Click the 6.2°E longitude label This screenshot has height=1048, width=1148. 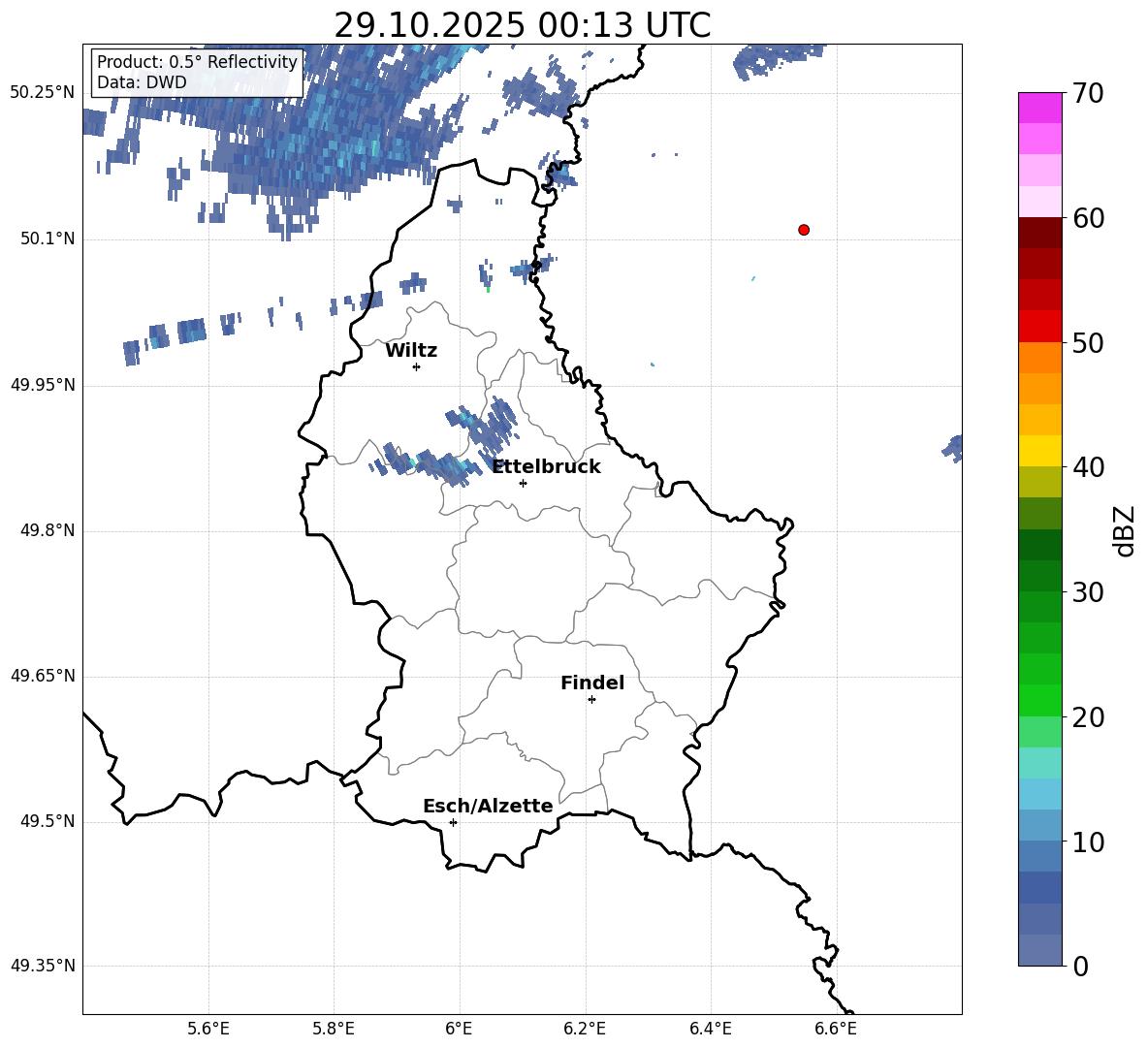585,1029
